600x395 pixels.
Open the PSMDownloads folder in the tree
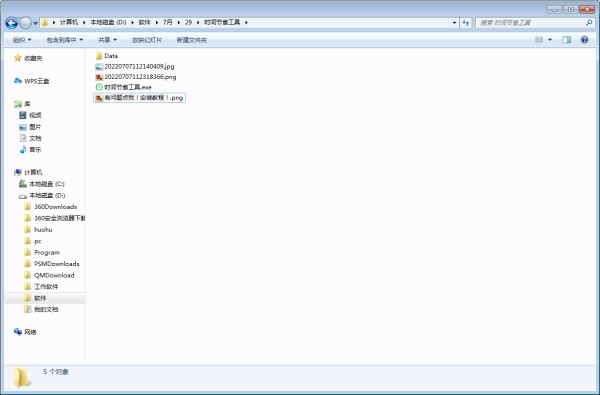coord(52,264)
